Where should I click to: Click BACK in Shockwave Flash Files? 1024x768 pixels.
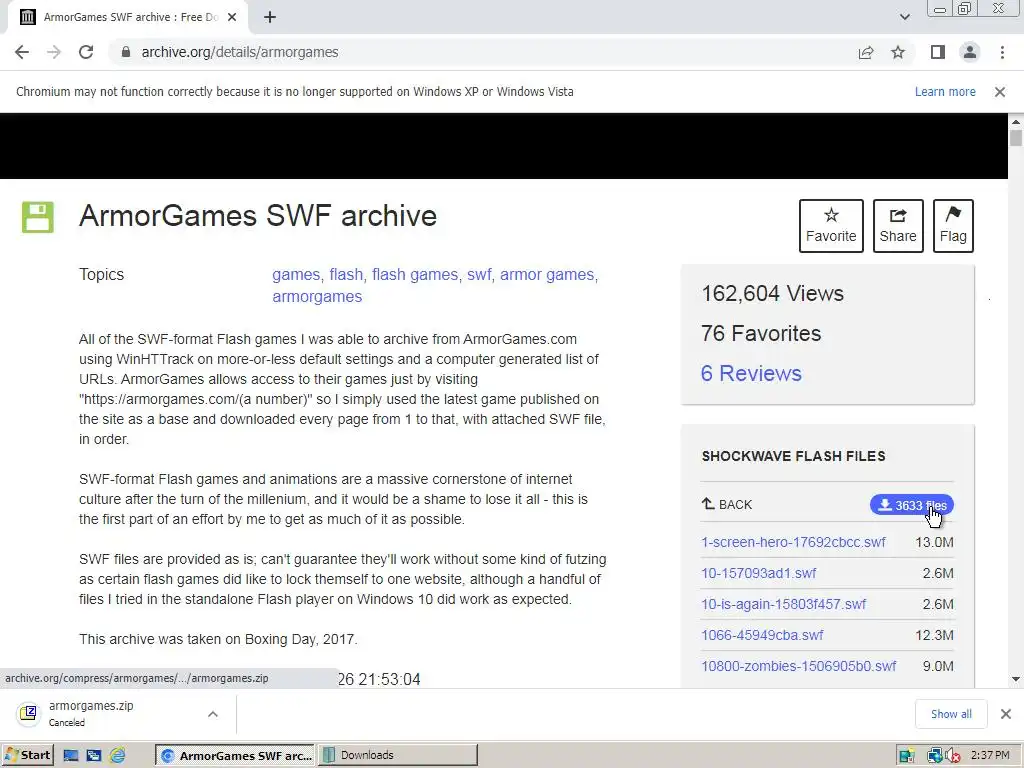(727, 504)
